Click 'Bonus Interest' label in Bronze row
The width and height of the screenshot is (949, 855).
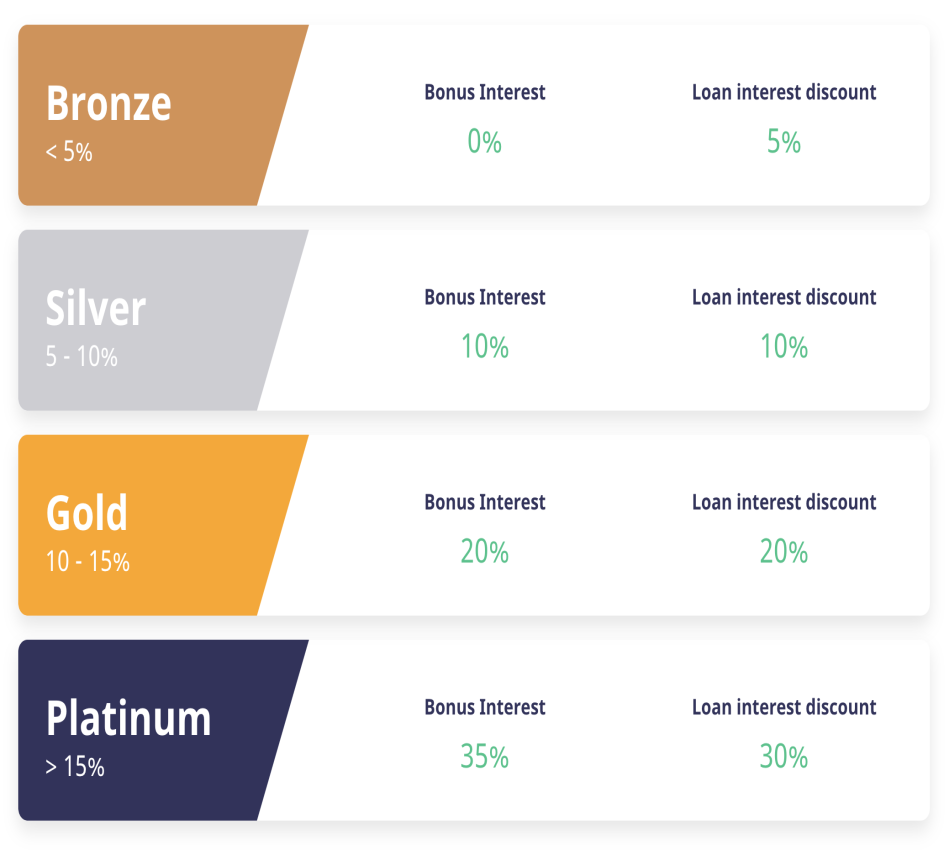point(485,92)
